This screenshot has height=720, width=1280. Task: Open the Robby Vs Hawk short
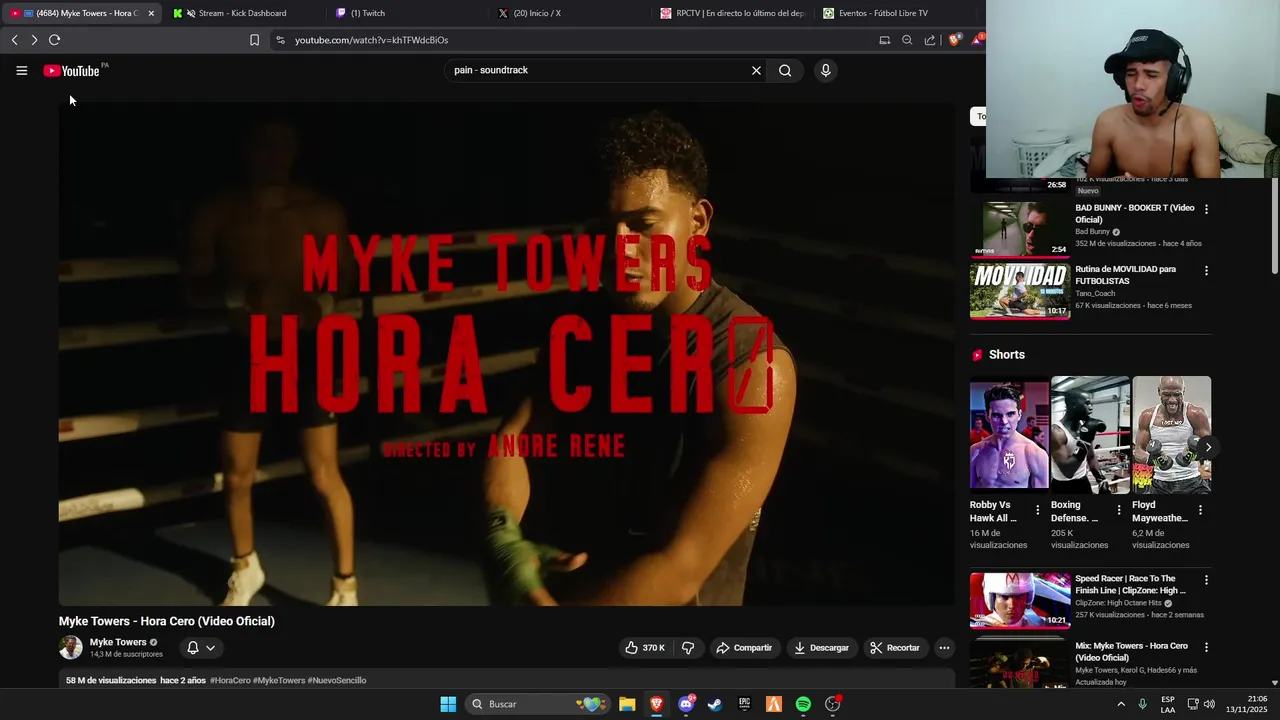[1009, 433]
